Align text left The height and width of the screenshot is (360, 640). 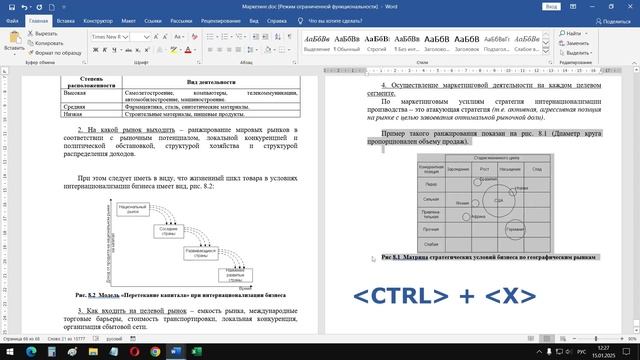click(210, 50)
